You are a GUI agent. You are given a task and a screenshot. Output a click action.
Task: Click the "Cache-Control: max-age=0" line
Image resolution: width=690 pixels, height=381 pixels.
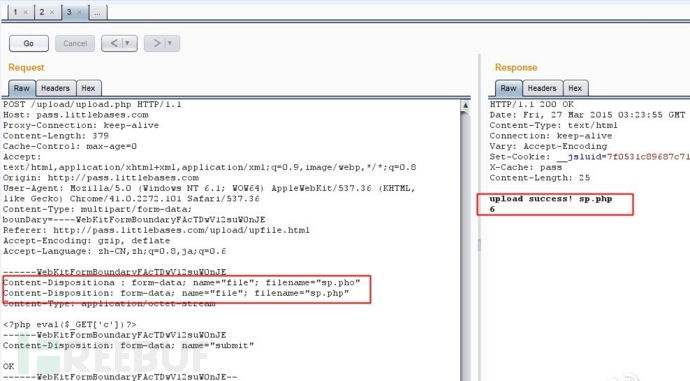click(70, 147)
